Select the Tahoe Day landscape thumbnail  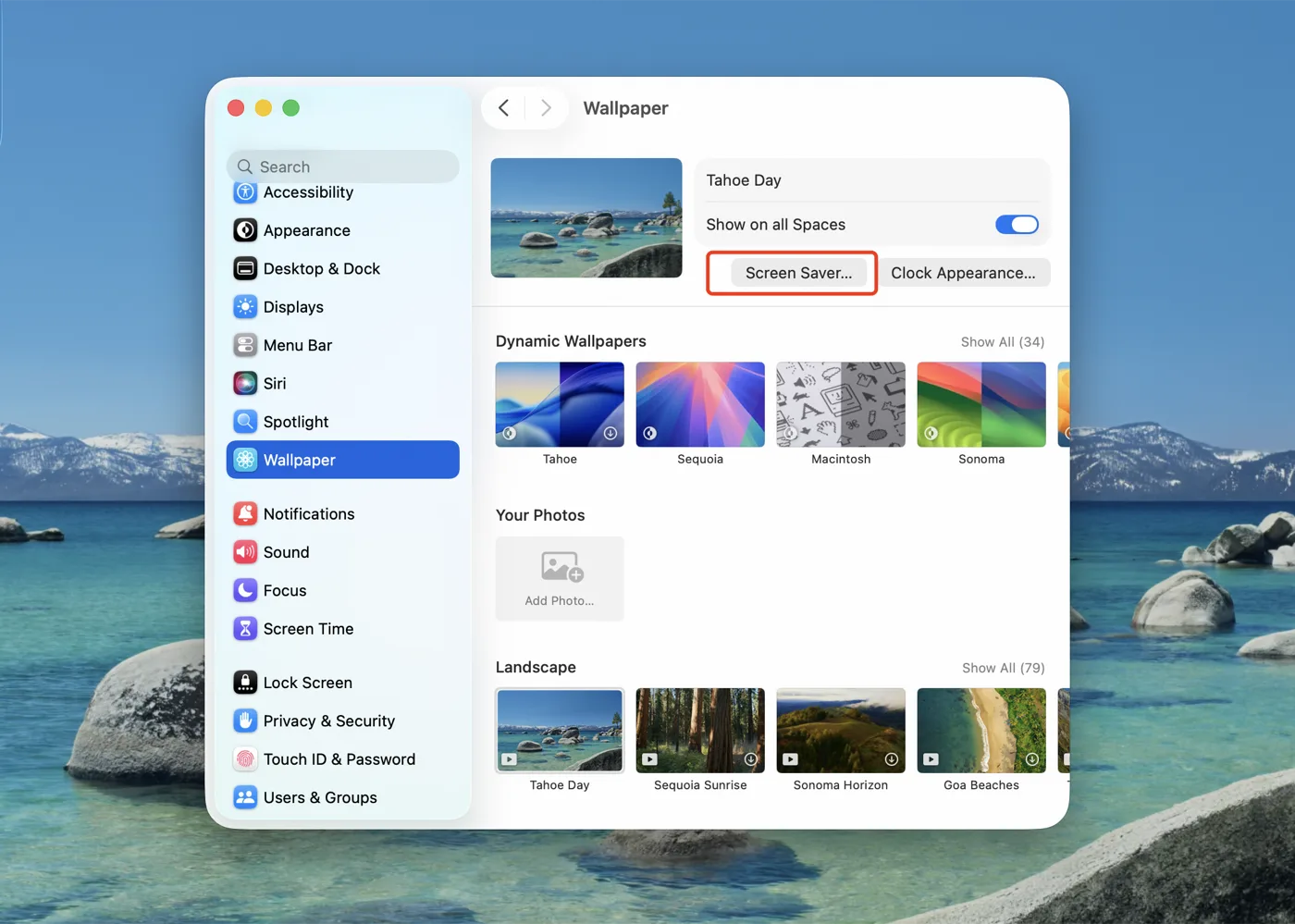click(560, 731)
